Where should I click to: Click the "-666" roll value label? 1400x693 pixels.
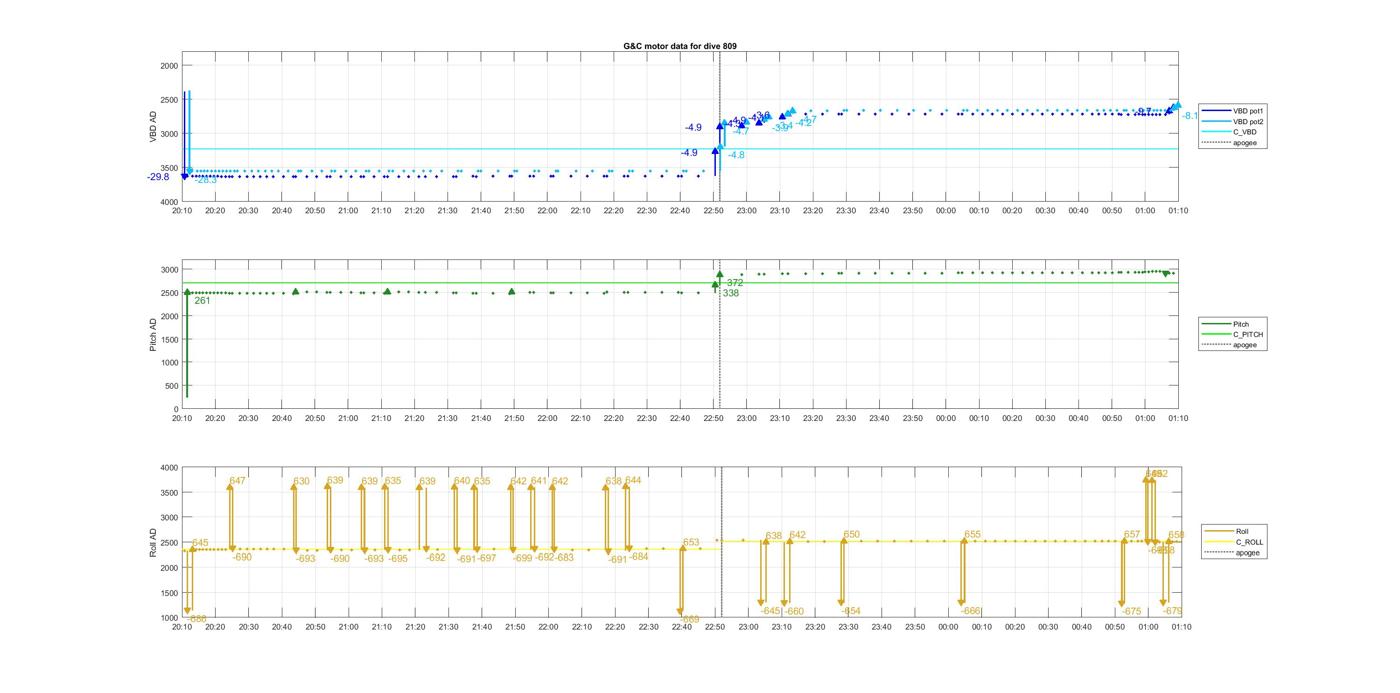coord(971,611)
